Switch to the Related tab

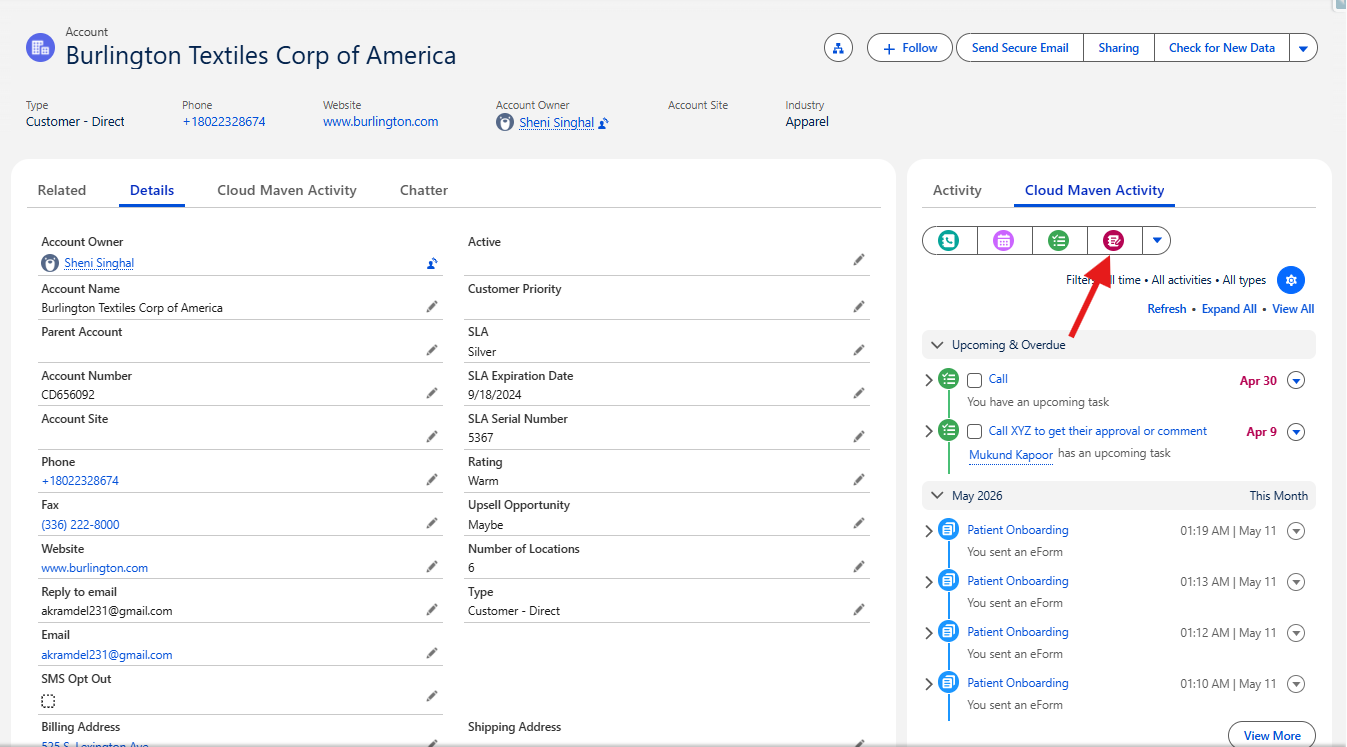[62, 190]
